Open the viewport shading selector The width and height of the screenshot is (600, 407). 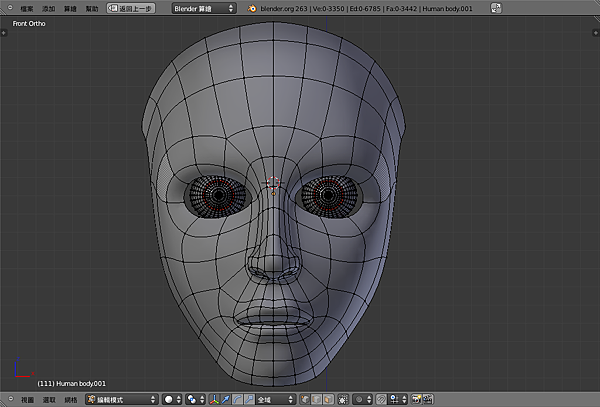172,398
